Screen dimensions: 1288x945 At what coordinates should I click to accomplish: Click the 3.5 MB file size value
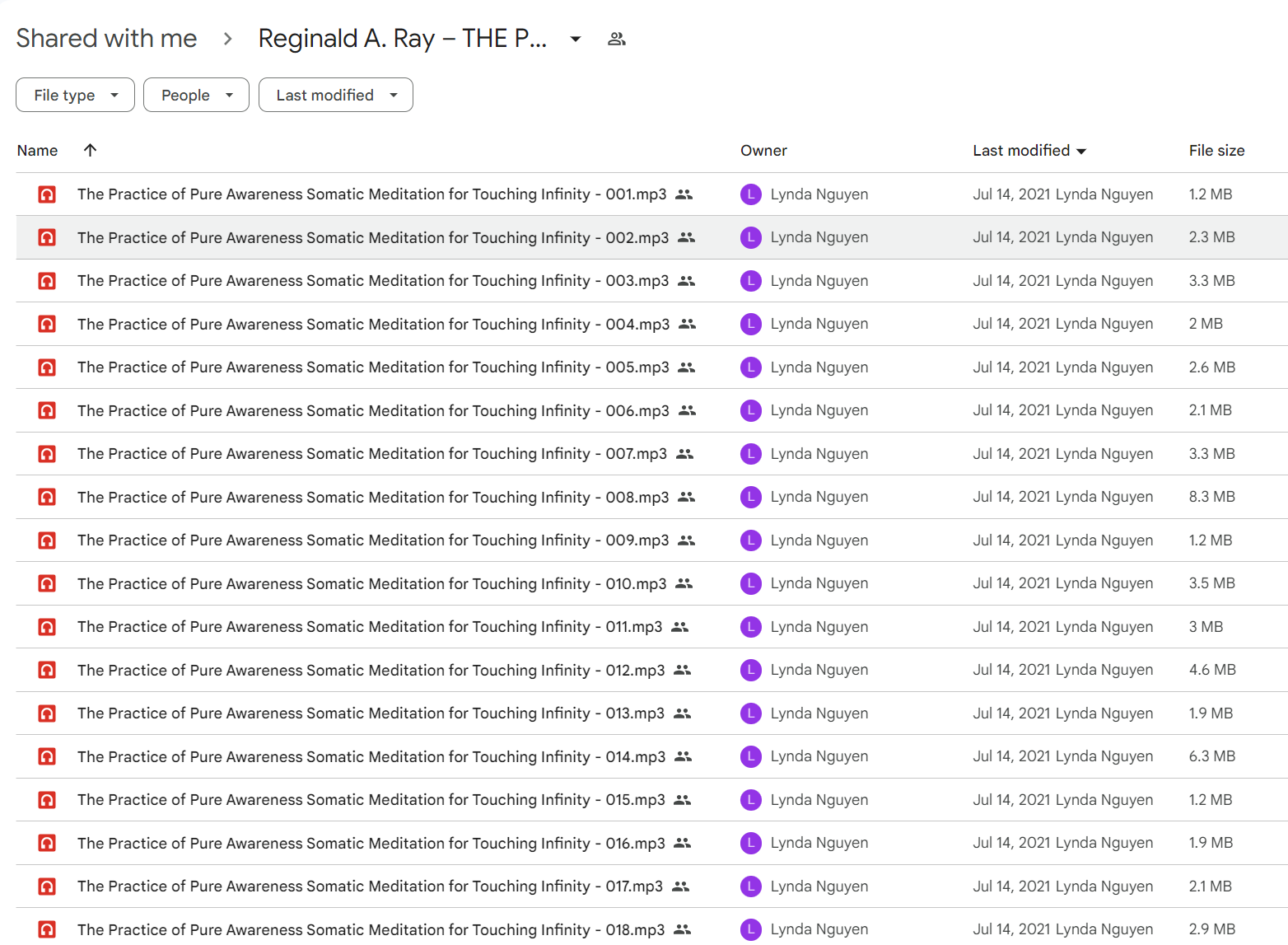click(x=1212, y=583)
